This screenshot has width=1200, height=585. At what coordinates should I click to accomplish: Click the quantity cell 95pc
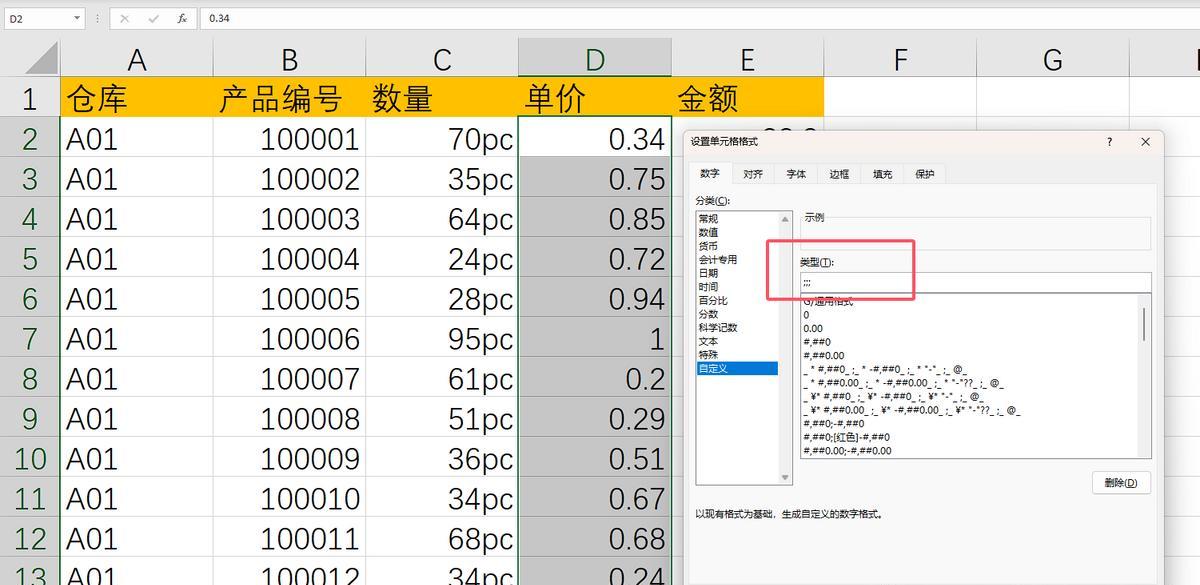[x=442, y=338]
